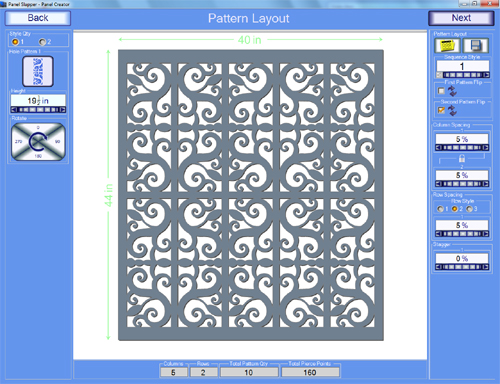Click the Second Pattern Flip arrows icon

(x=452, y=110)
